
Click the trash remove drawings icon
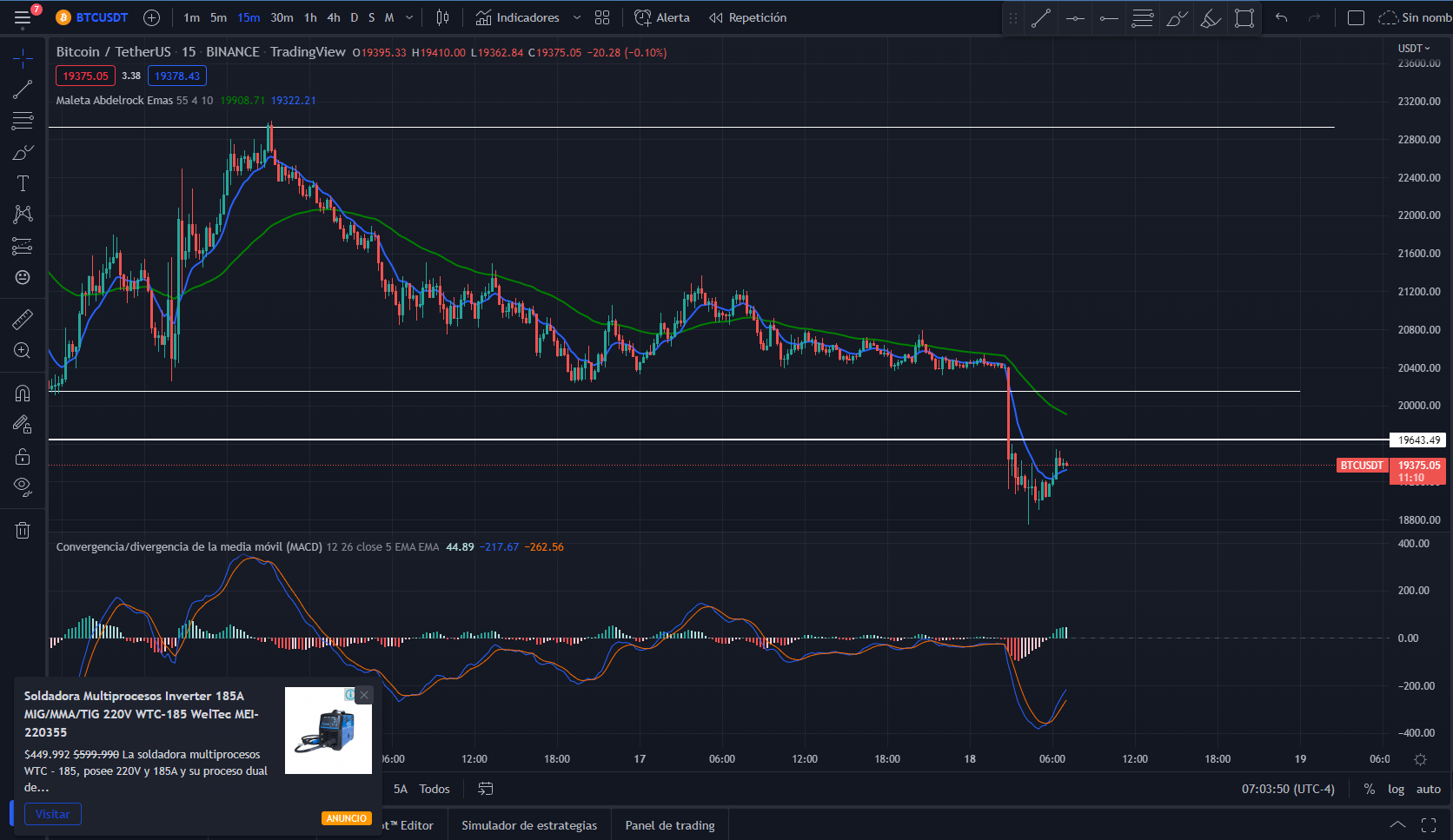[23, 530]
